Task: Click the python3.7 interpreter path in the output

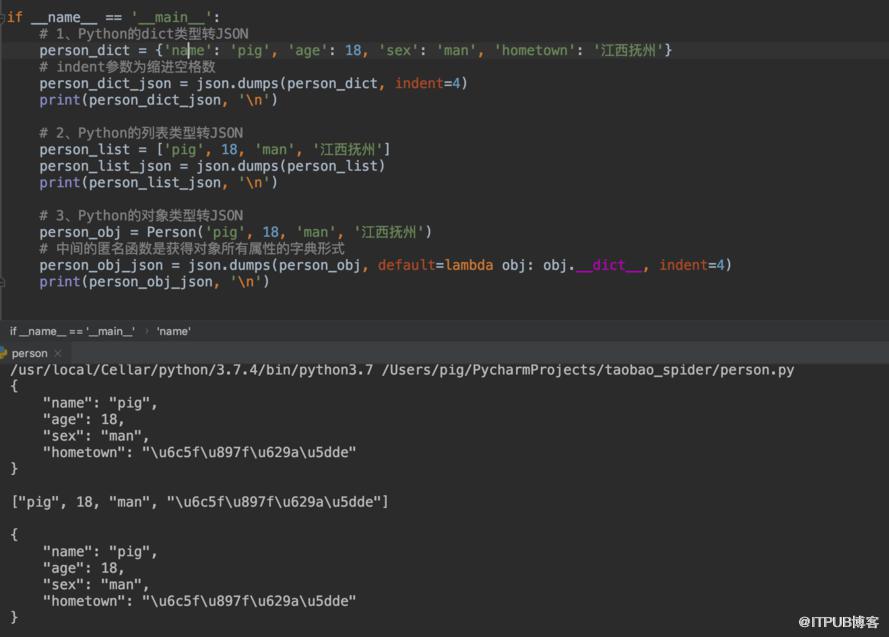Action: point(192,370)
